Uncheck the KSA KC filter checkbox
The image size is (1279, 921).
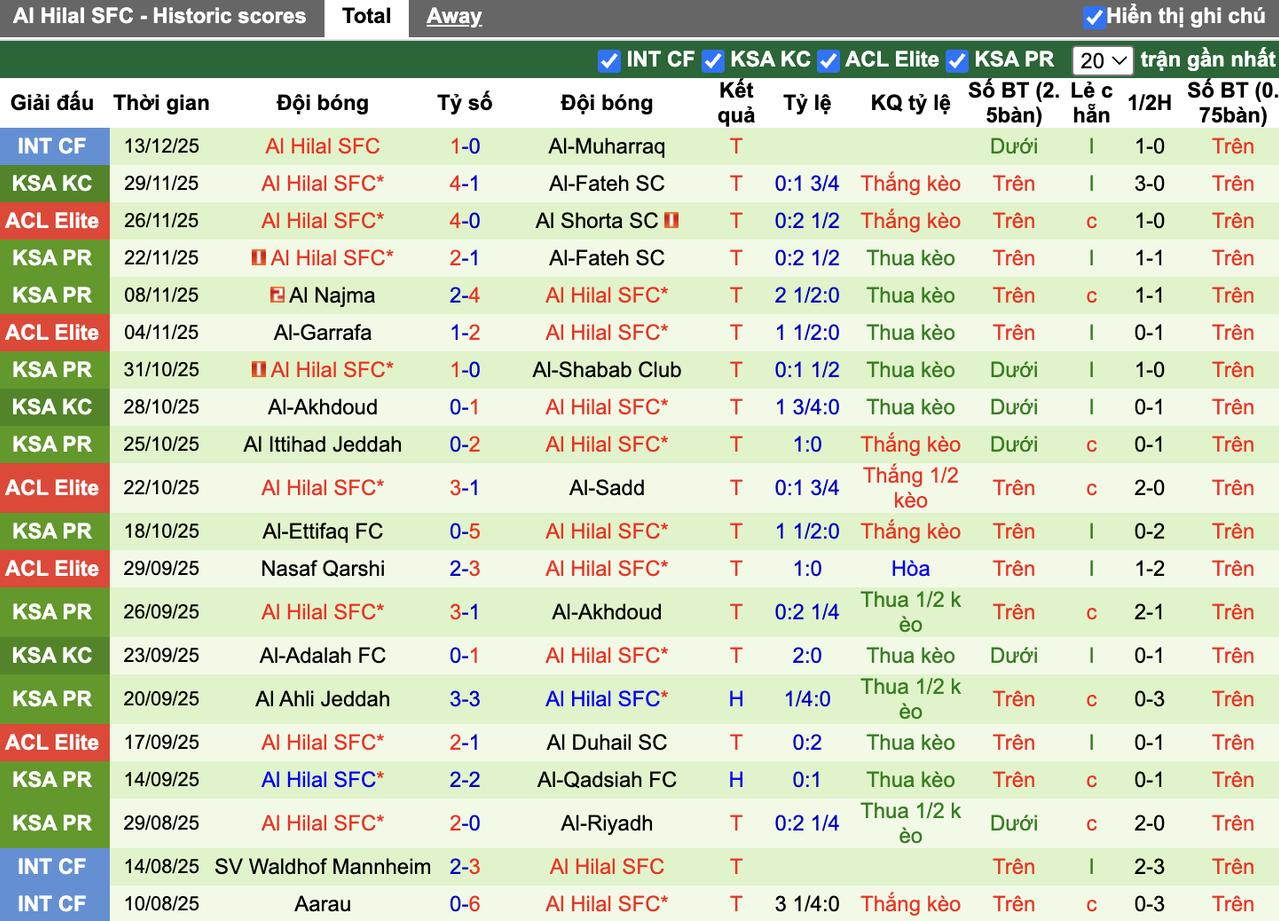tap(713, 61)
